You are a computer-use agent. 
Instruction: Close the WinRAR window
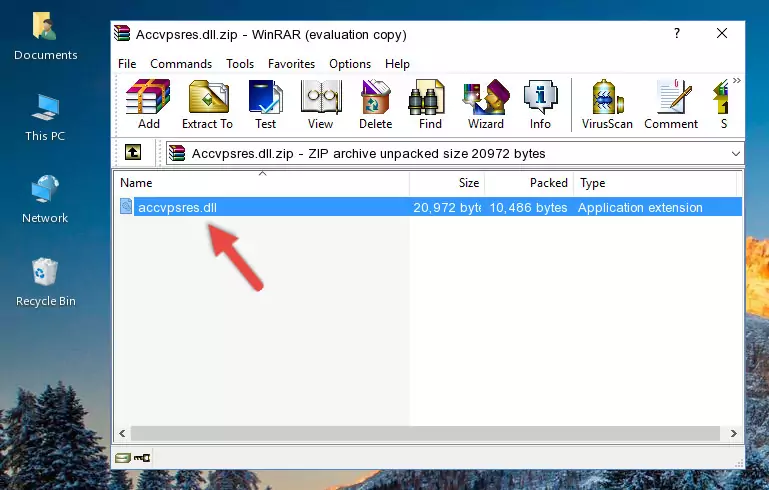point(722,33)
